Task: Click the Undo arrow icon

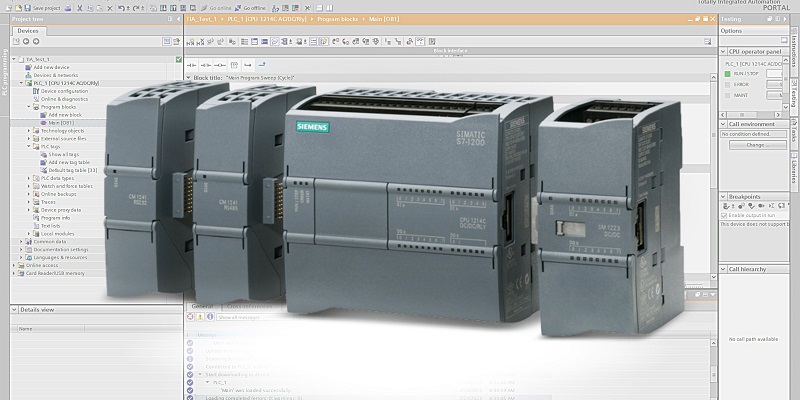Action: coord(121,8)
